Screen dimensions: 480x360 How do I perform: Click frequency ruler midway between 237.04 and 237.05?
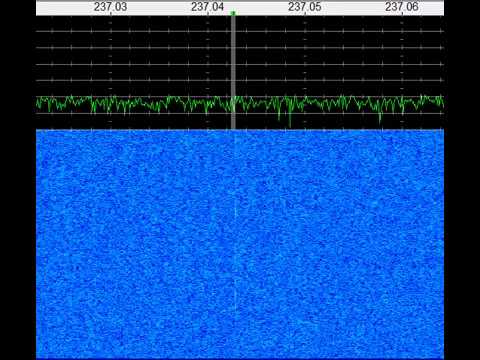256,7
